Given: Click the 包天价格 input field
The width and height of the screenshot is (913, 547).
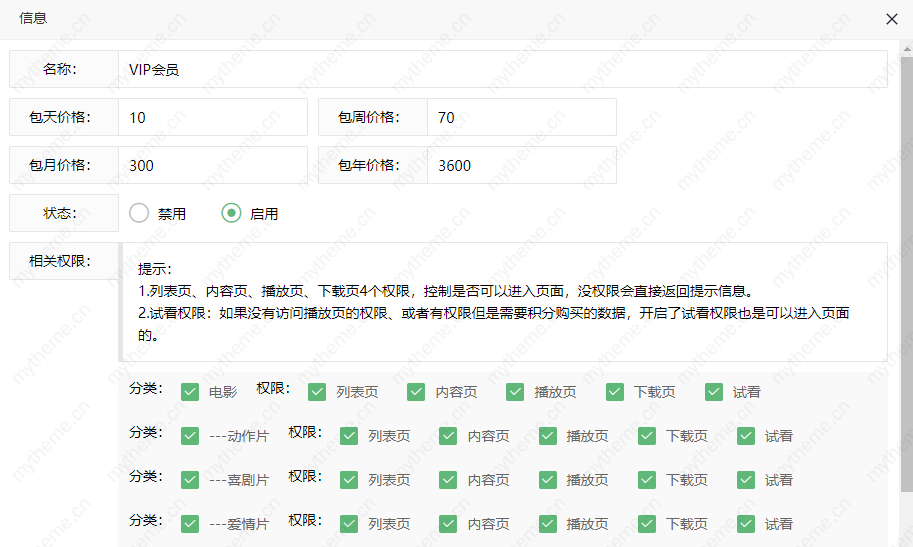Looking at the screenshot, I should (x=212, y=117).
